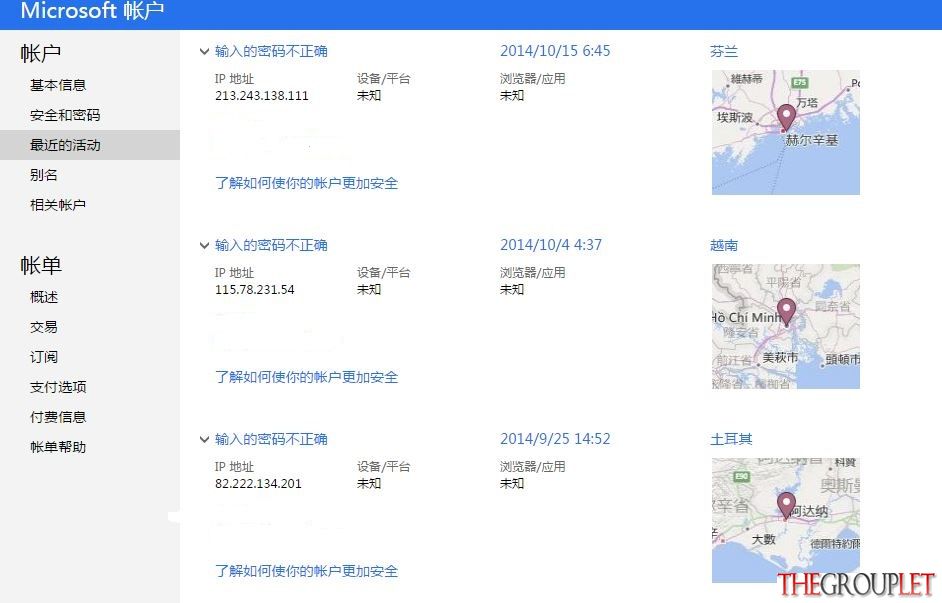The image size is (942, 603).
Task: Select 最近的活动 in the sidebar
Action: [90, 145]
